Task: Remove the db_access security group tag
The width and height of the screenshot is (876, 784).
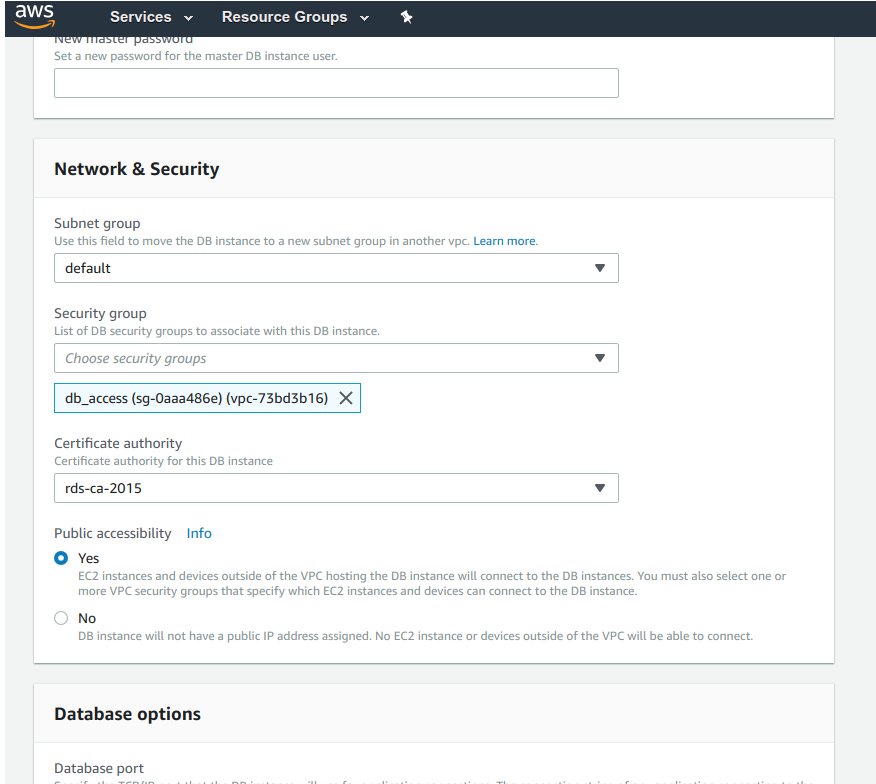Action: pyautogui.click(x=346, y=397)
